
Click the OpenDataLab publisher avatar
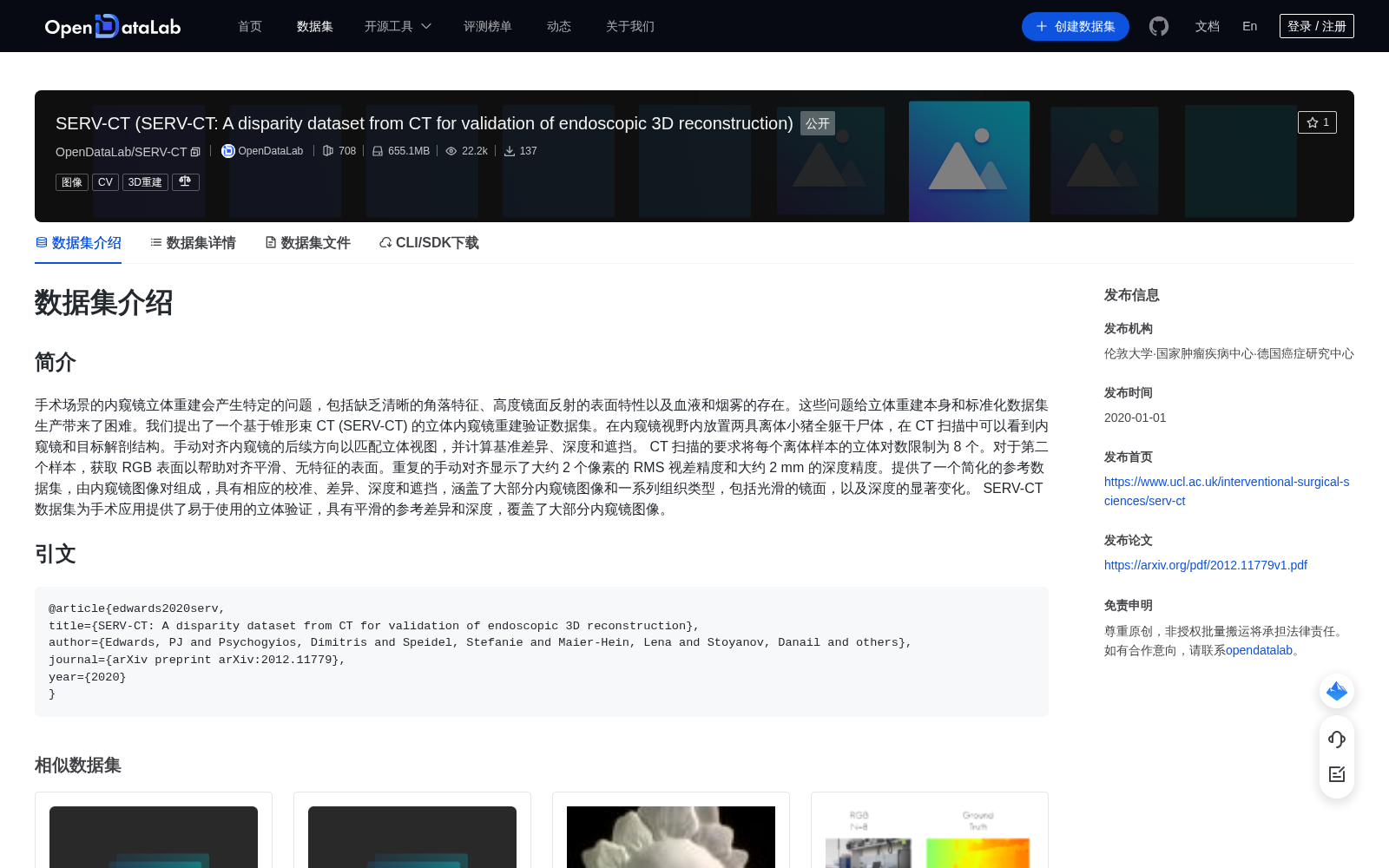pos(228,151)
